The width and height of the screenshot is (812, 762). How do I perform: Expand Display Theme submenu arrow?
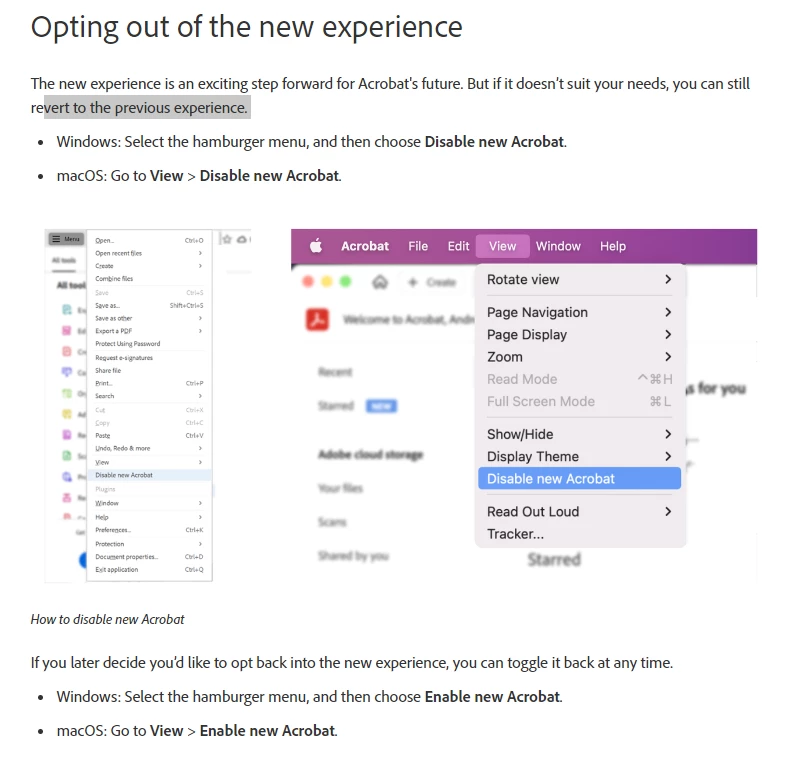pos(668,456)
